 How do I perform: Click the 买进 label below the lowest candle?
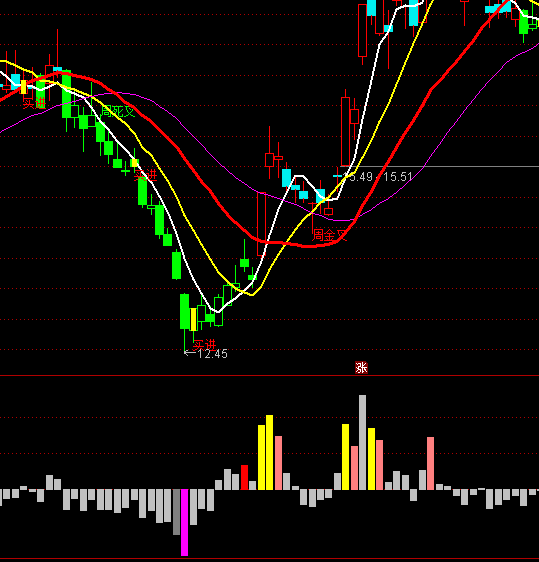pos(204,345)
